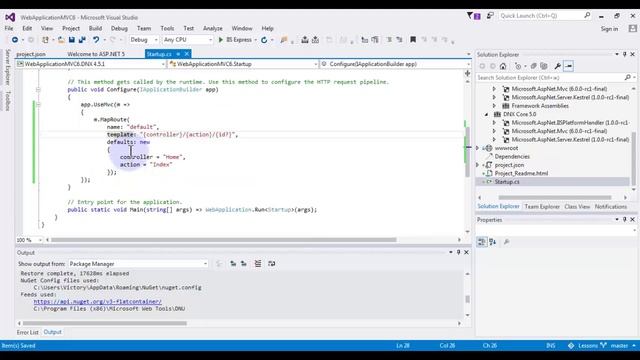The width and height of the screenshot is (640, 360).
Task: Click Show All Files in Solution Explorer
Action: point(544,66)
